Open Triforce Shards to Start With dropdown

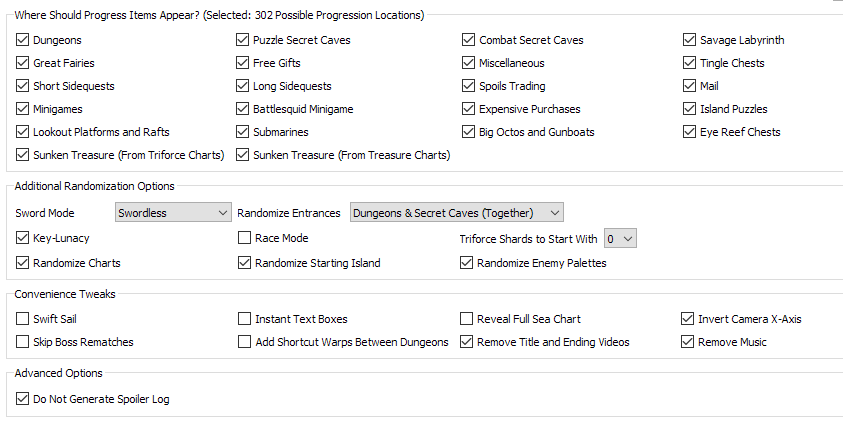620,239
